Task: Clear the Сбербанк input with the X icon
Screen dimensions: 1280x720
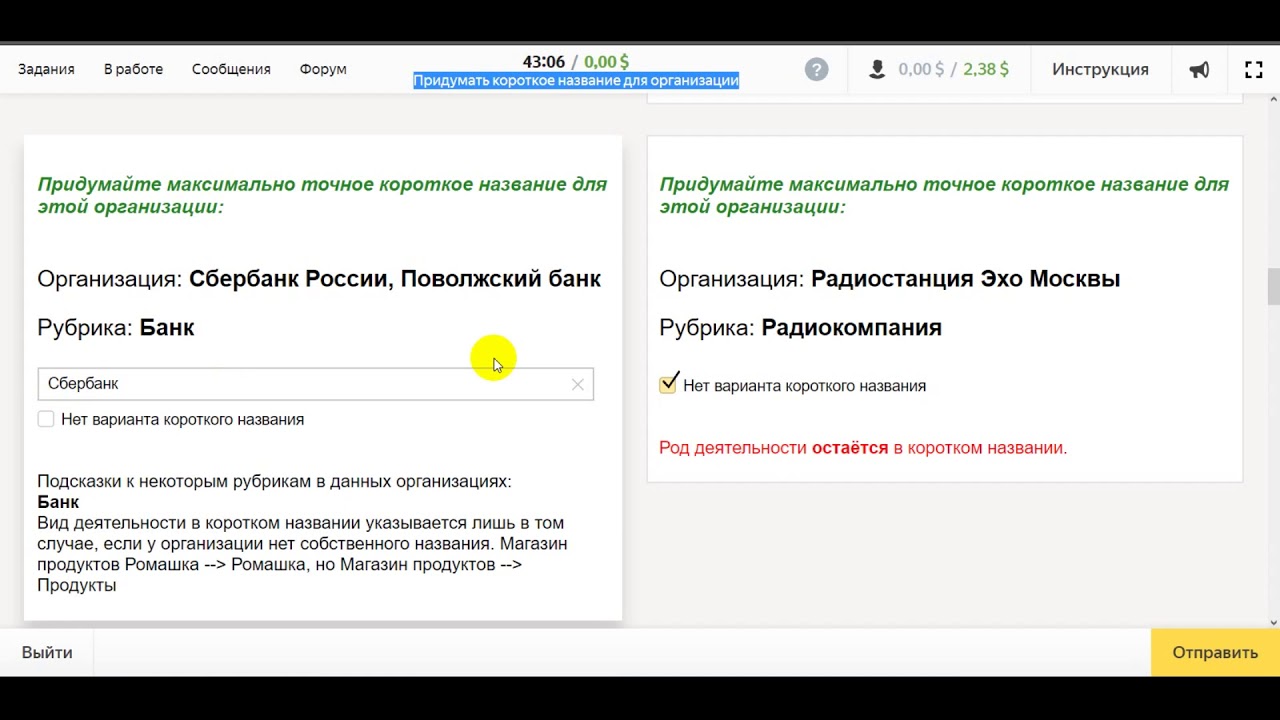Action: (578, 384)
